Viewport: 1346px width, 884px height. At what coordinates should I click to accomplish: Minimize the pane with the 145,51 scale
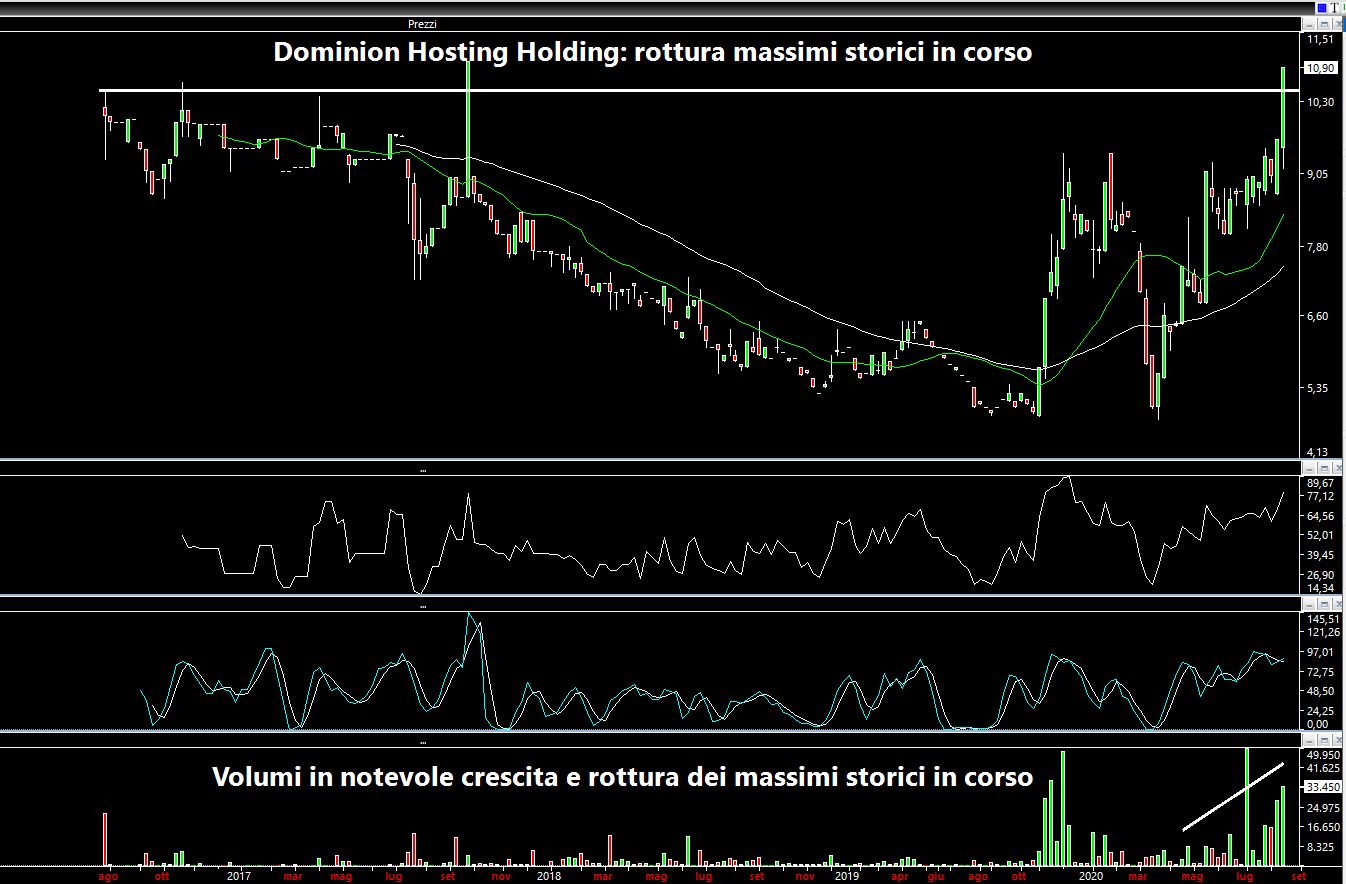(x=1309, y=606)
